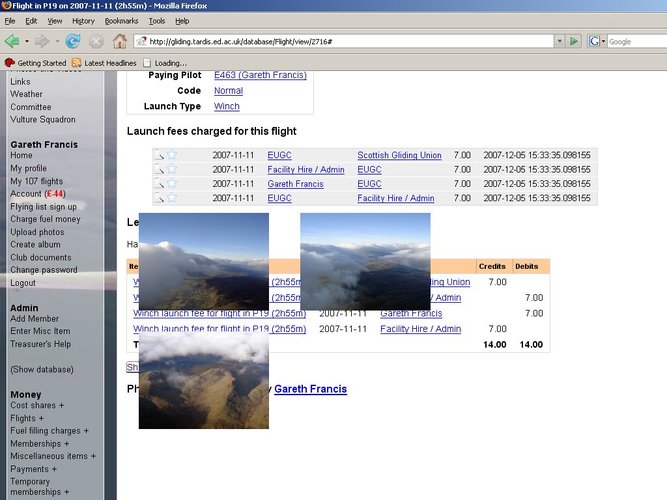The width and height of the screenshot is (667, 500).
Task: Go to the Home page icon
Action: [120, 41]
